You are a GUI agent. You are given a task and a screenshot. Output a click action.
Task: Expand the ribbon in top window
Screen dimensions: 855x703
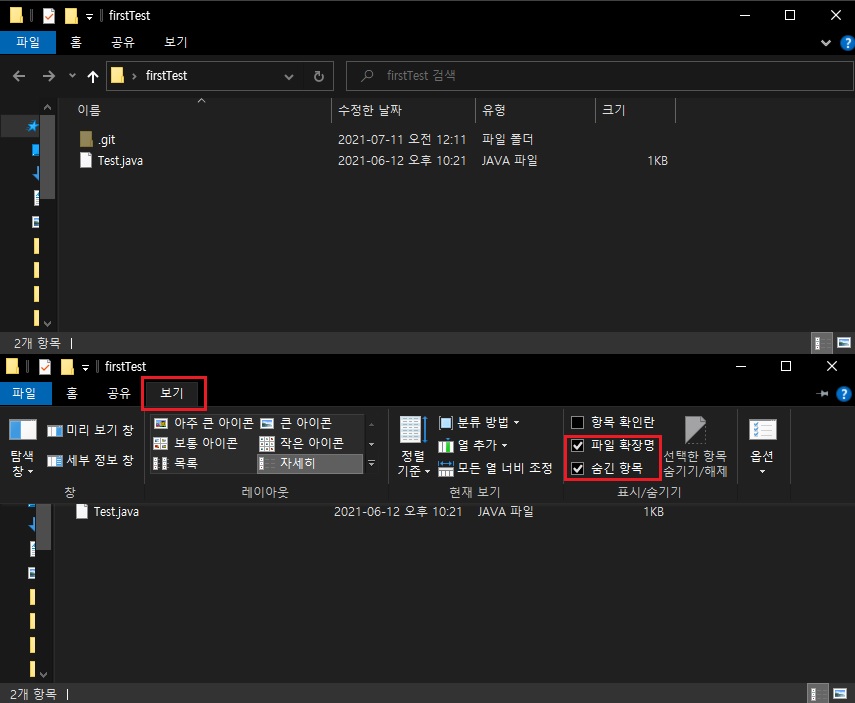point(826,43)
